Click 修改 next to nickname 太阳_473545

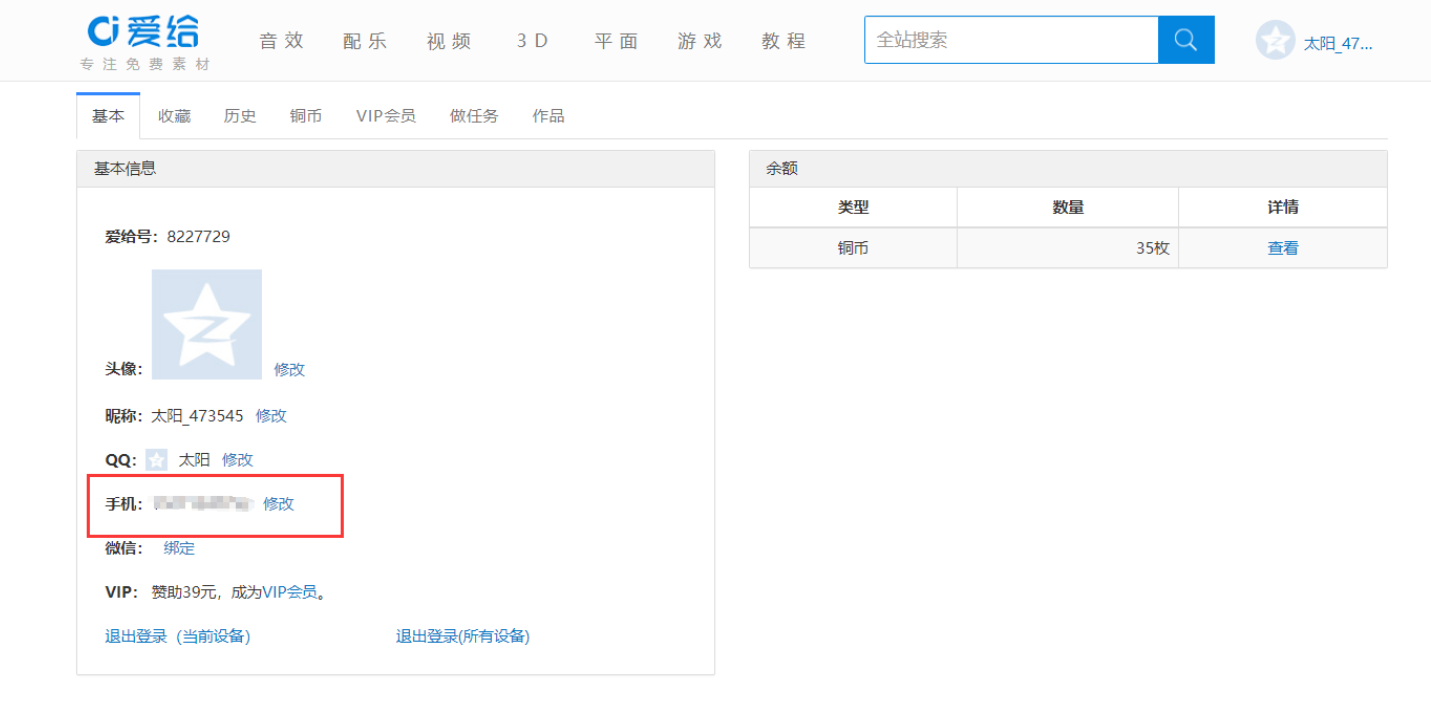[x=271, y=416]
